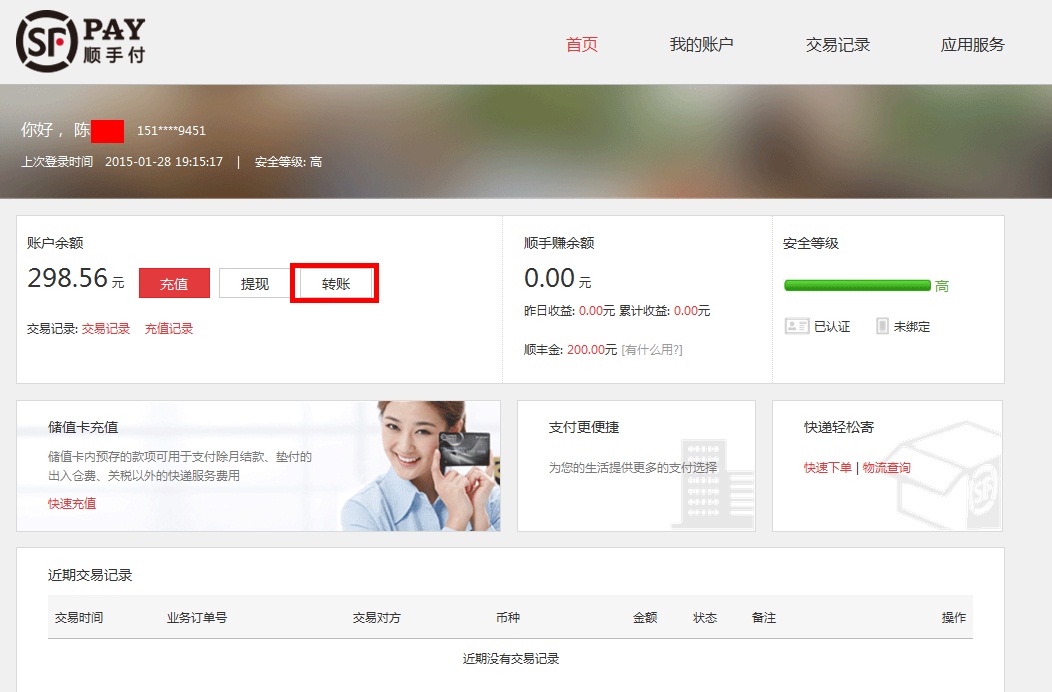Open the 交易记录 link under balance
Viewport: 1052px width, 692px height.
click(106, 328)
